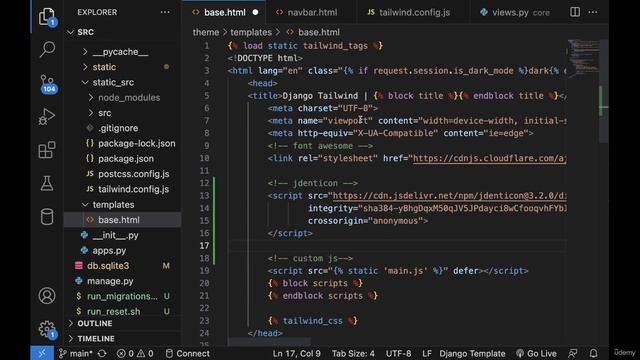Viewport: 640px width, 360px height.
Task: Open apps.py file
Action: 109,251
